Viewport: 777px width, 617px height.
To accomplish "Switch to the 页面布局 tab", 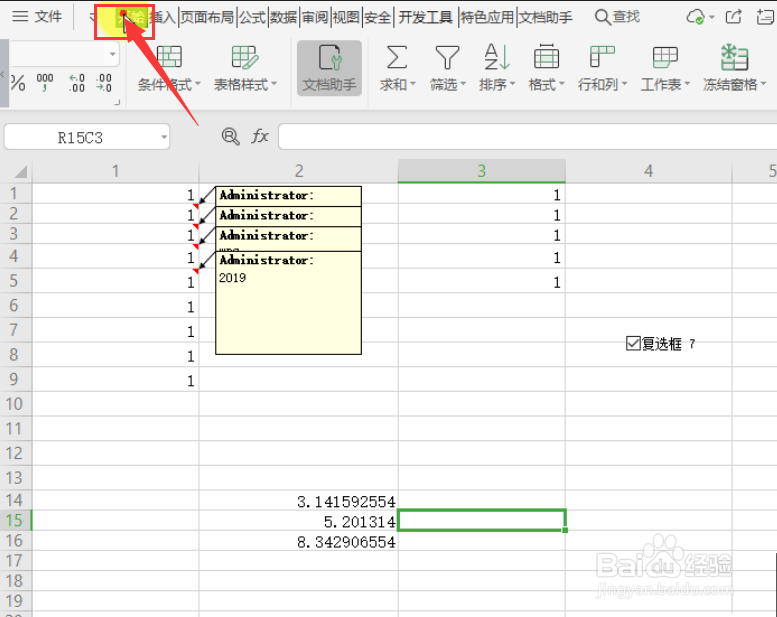I will point(207,17).
